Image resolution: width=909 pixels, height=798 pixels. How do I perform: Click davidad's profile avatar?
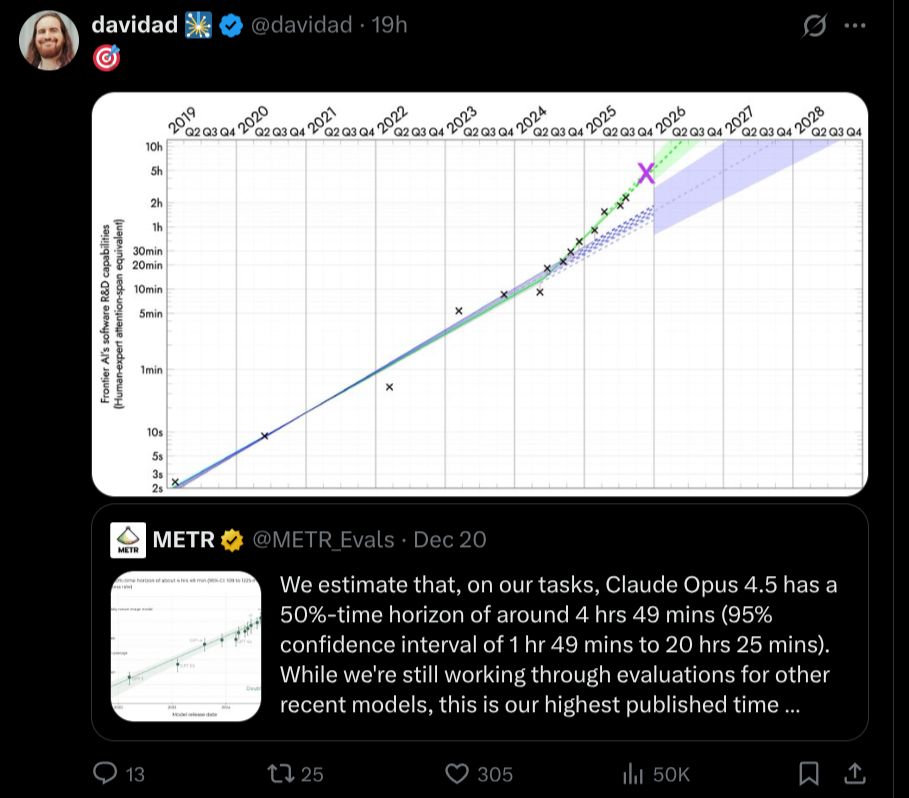48,41
